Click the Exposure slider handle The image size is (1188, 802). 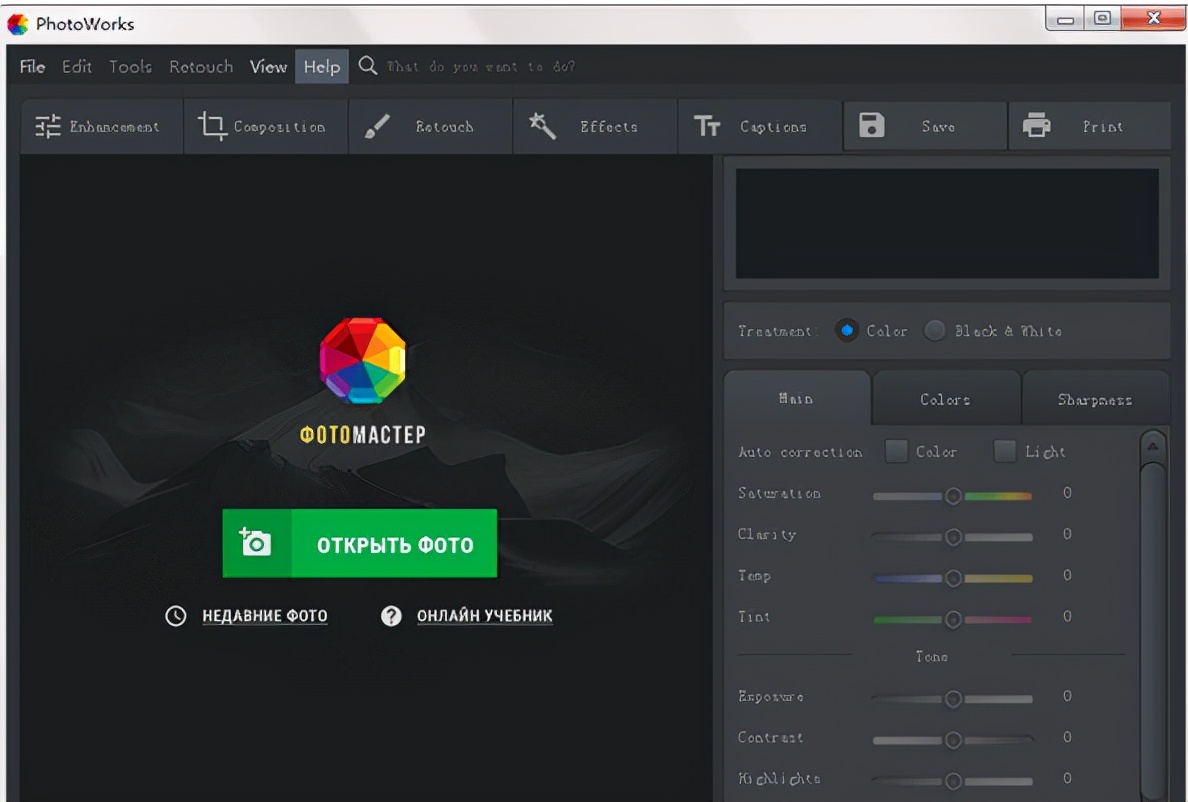[953, 699]
